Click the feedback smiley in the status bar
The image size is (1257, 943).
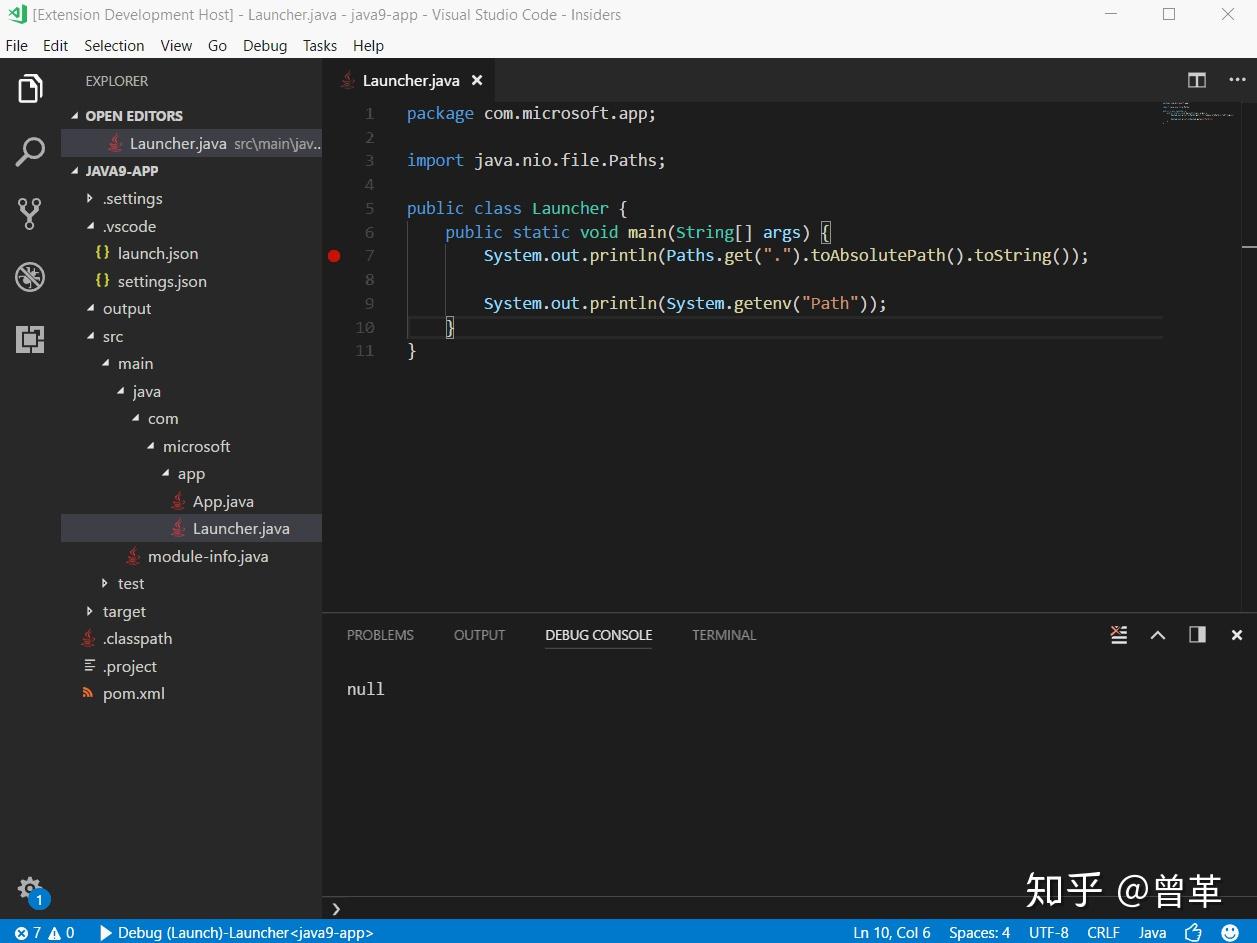(x=1230, y=932)
